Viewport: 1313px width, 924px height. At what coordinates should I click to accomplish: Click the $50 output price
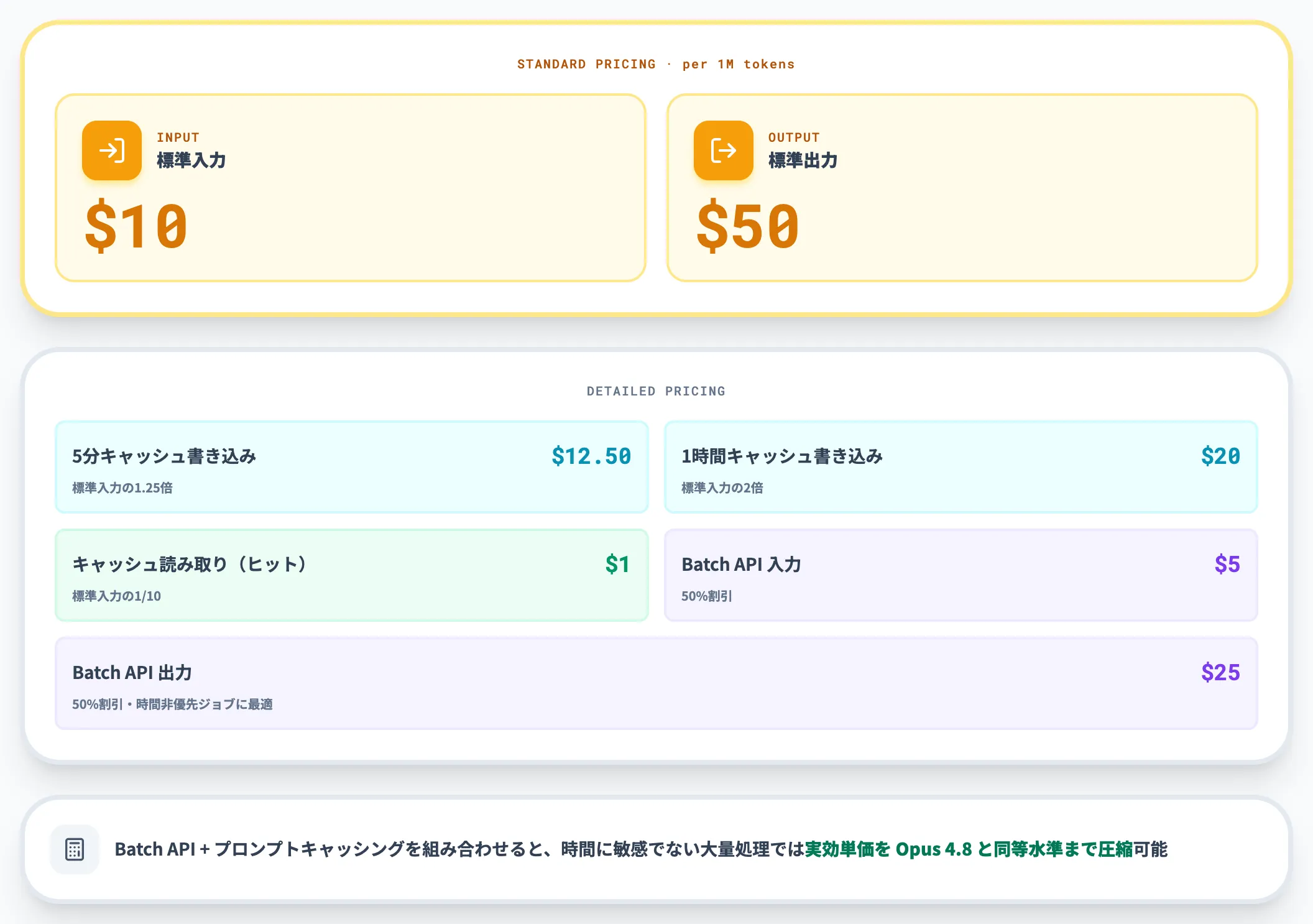pyautogui.click(x=748, y=226)
